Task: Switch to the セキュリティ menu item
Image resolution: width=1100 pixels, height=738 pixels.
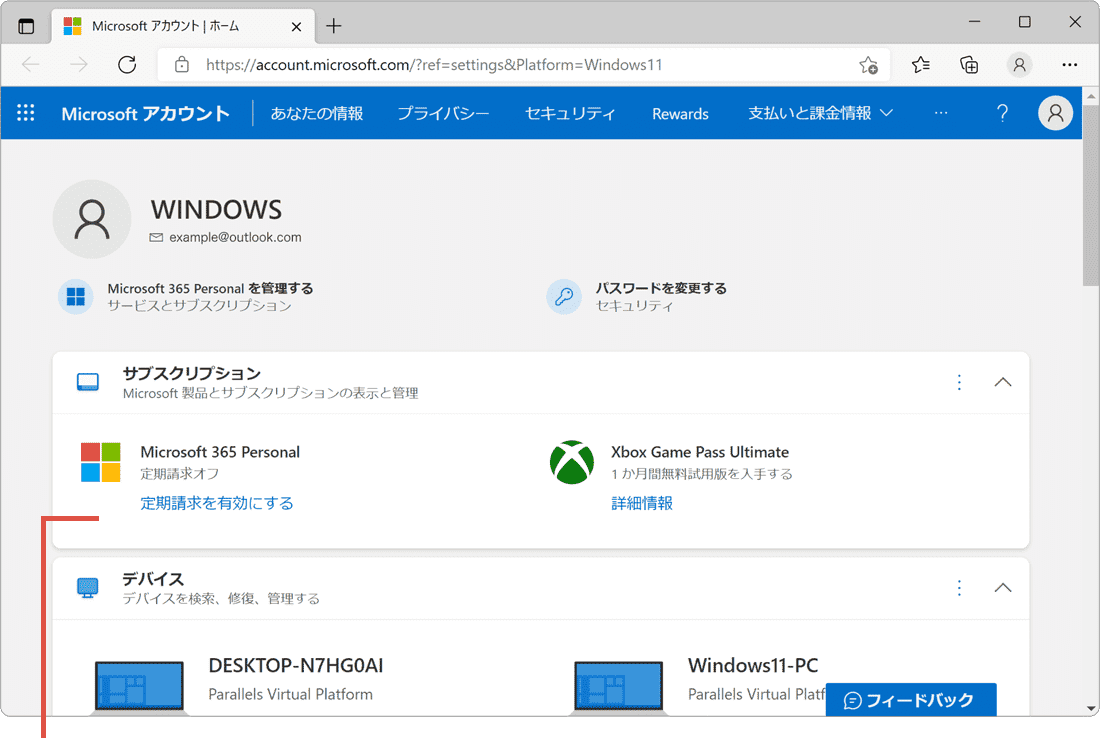Action: coord(570,113)
